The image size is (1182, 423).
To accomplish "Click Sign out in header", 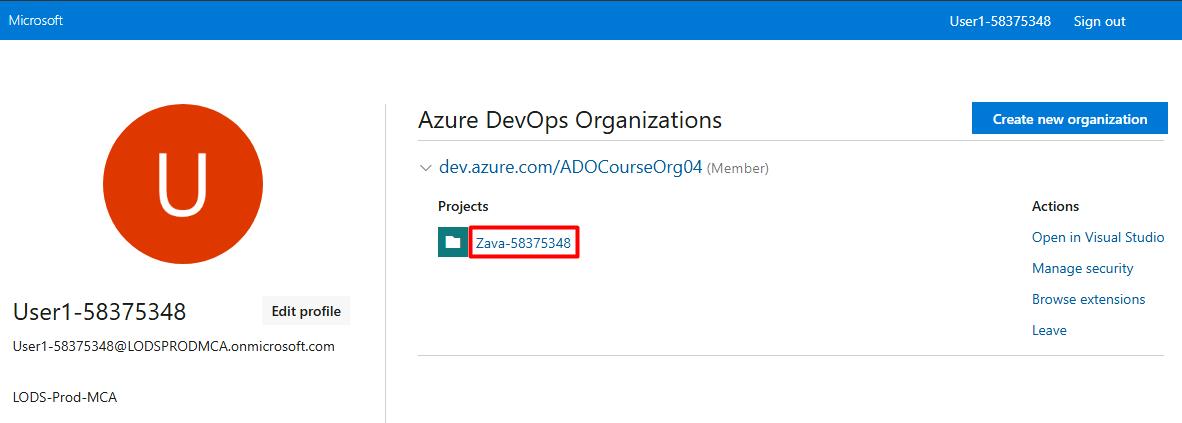I will [x=1099, y=21].
